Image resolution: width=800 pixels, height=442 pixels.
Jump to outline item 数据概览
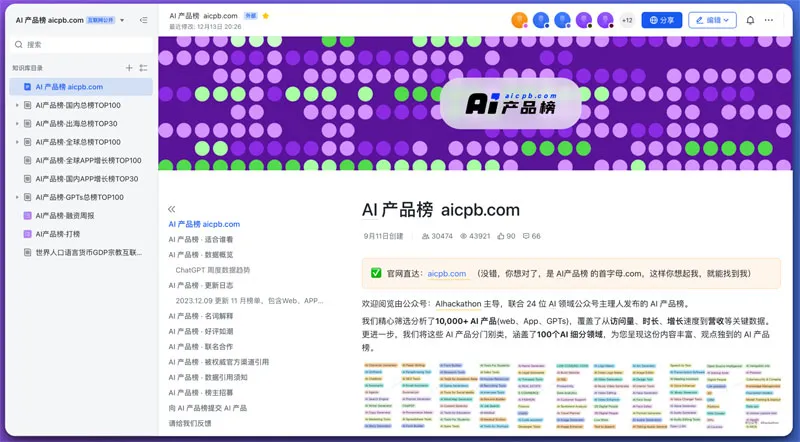click(x=201, y=255)
